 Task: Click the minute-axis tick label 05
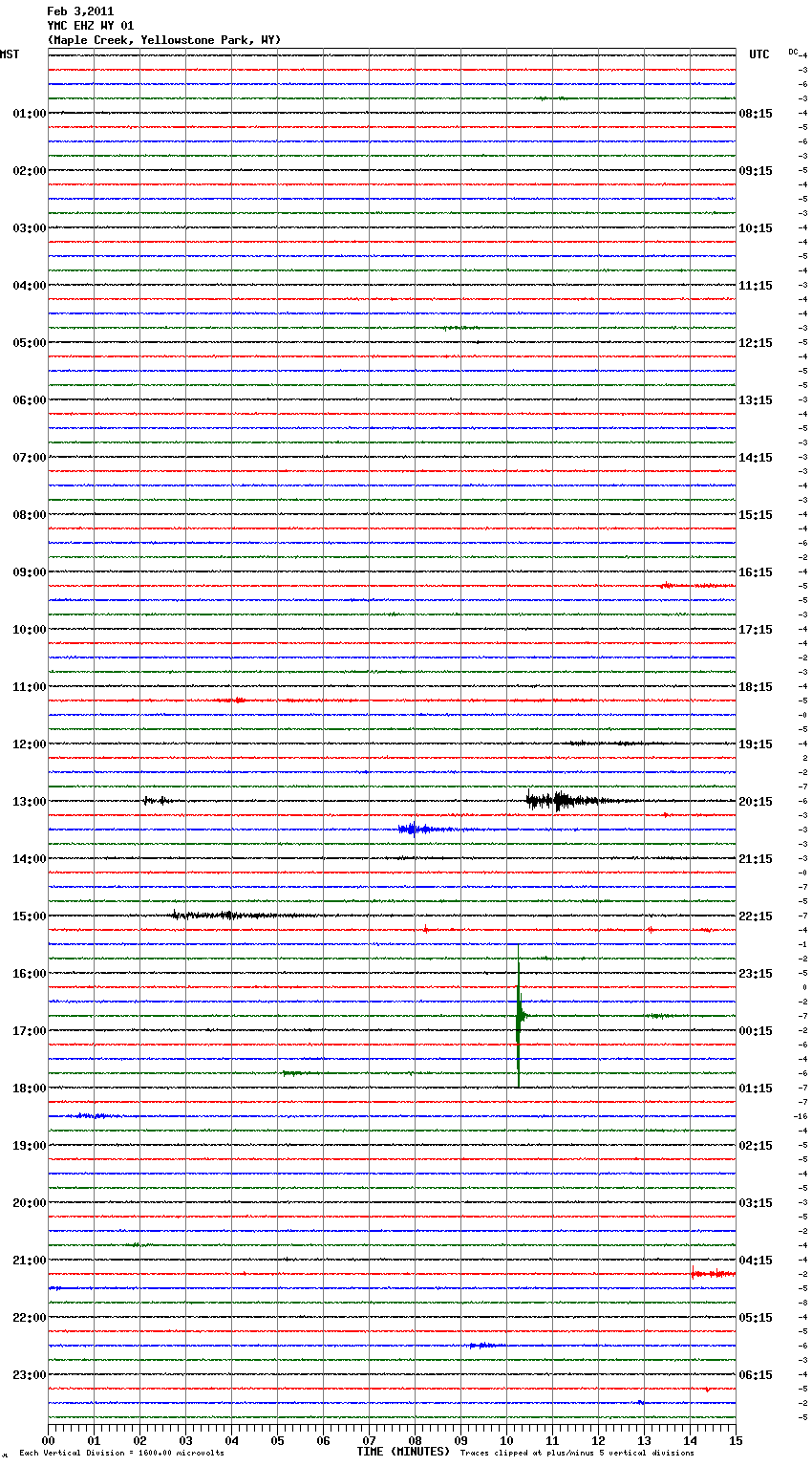(277, 1440)
